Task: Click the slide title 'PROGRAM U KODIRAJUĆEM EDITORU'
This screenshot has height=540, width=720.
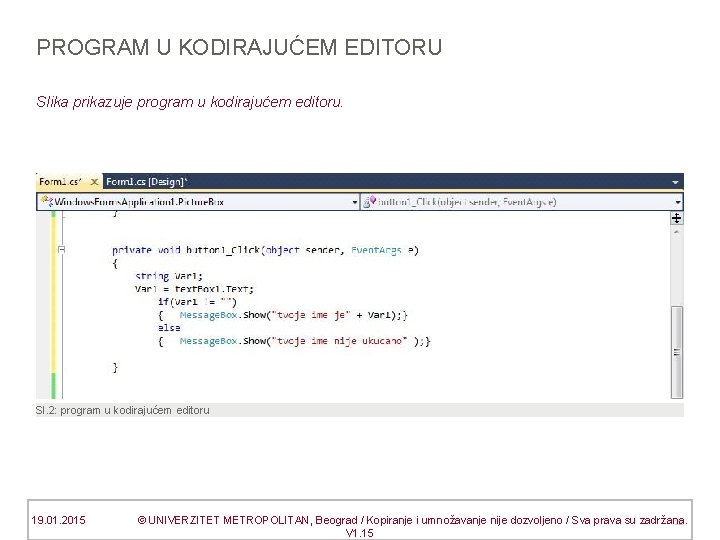Action: click(x=239, y=47)
